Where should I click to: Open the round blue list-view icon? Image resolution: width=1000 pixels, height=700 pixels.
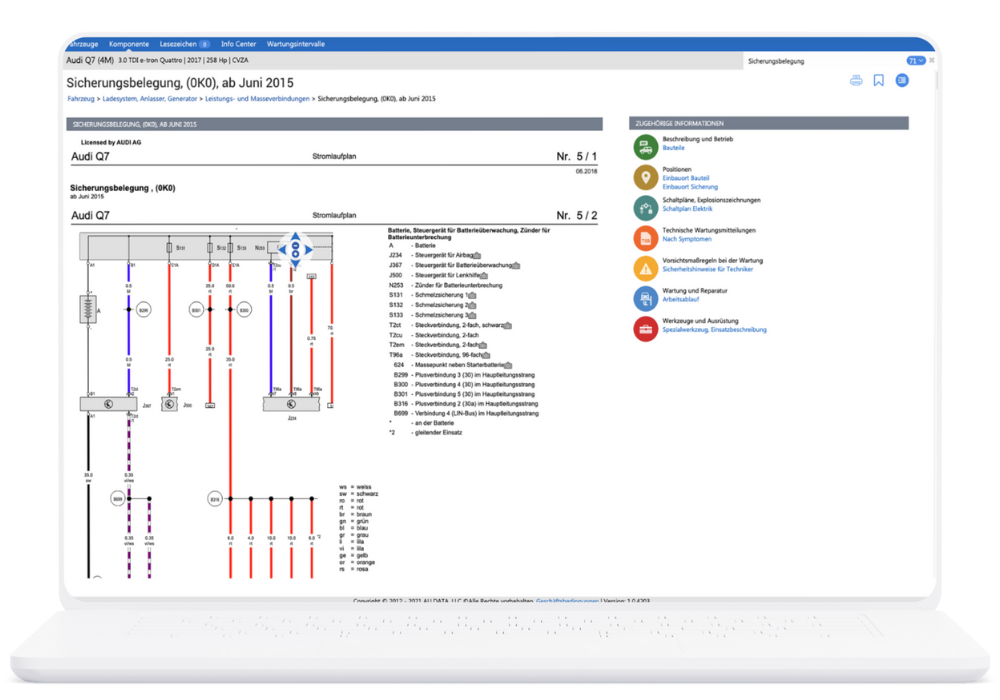tap(902, 80)
